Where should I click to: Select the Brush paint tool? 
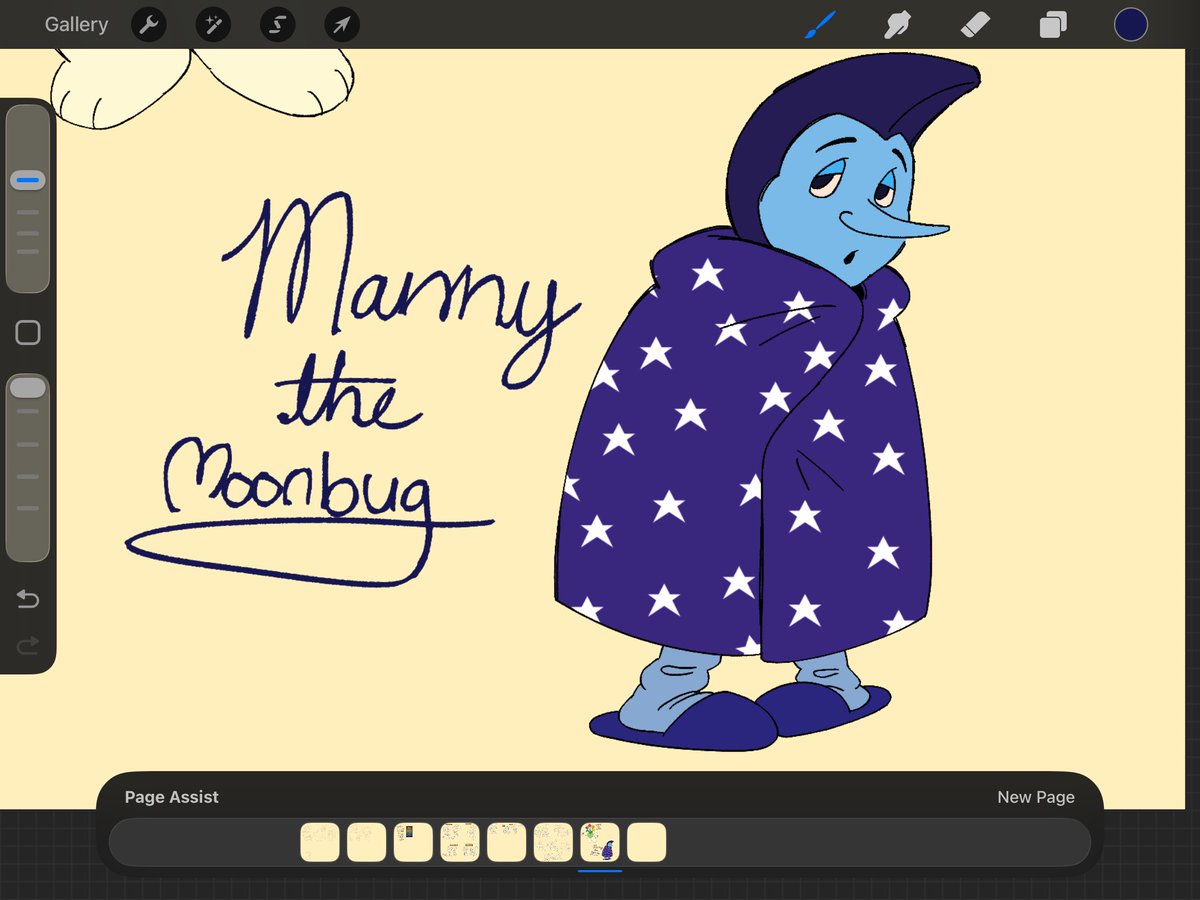(820, 25)
